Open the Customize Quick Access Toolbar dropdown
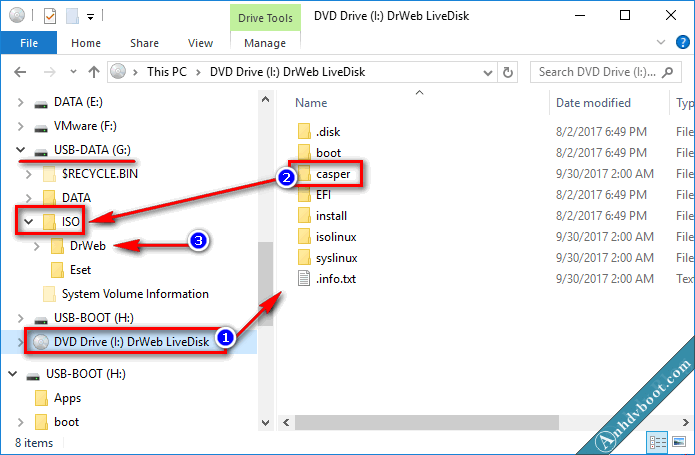This screenshot has height=455, width=695. pyautogui.click(x=90, y=17)
